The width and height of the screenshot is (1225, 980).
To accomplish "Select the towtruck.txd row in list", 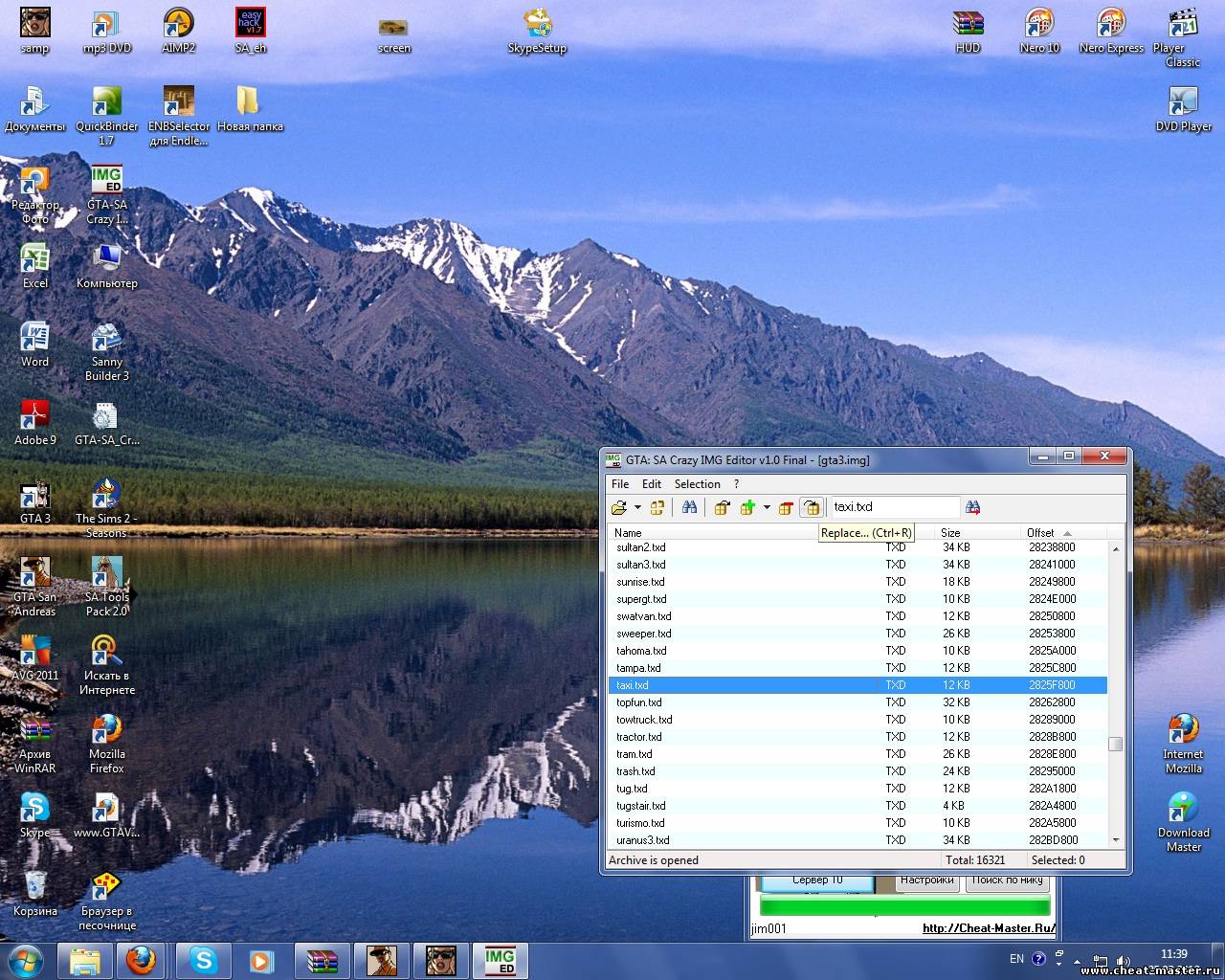I will 644,720.
